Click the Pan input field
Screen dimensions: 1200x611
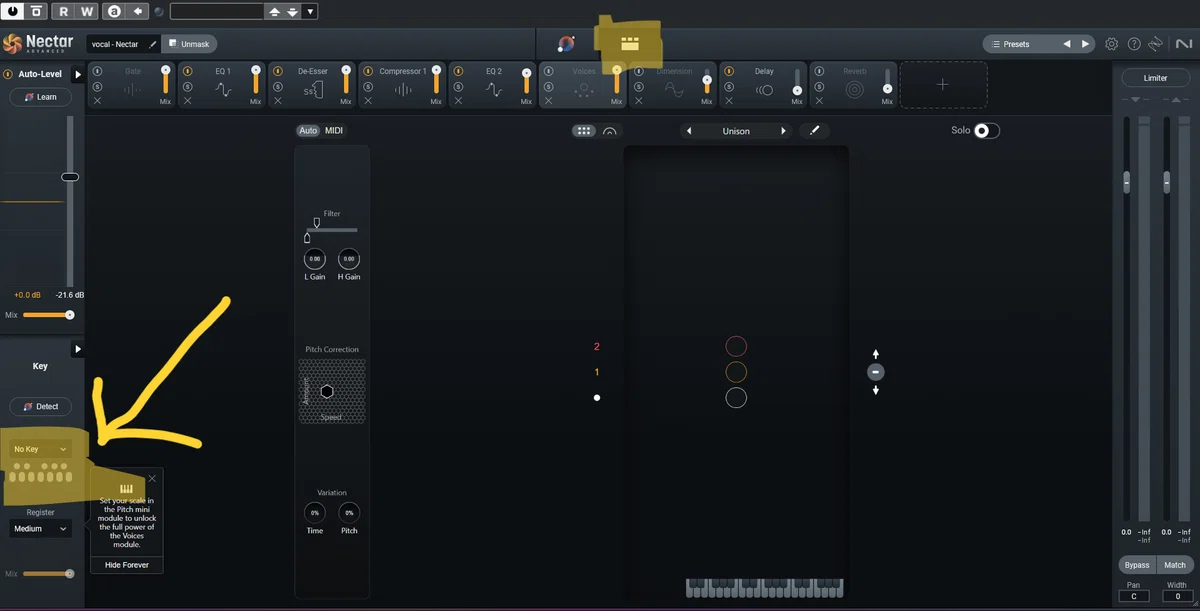[x=1134, y=596]
